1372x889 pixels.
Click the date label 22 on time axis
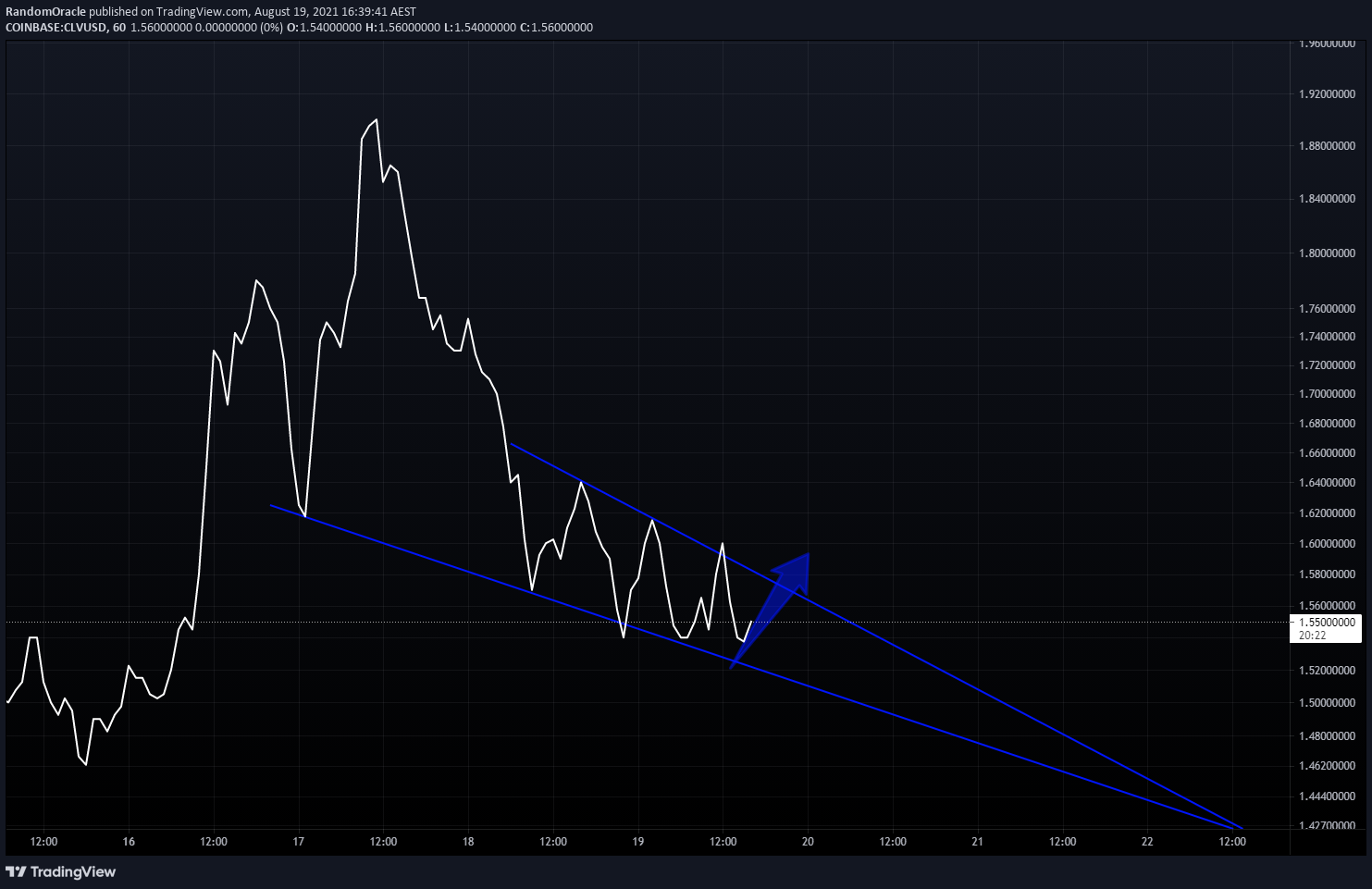tap(1147, 842)
